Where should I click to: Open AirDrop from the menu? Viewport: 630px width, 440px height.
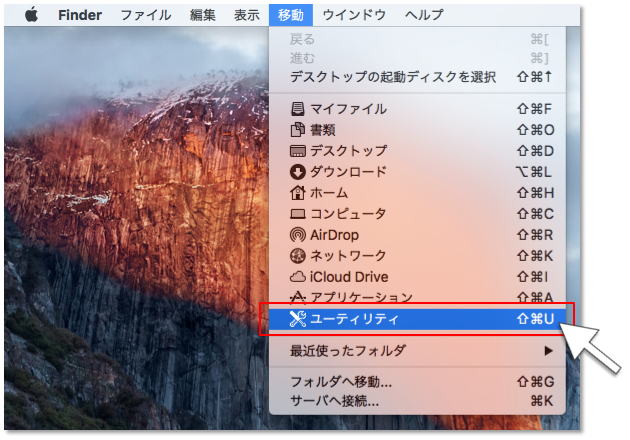click(x=417, y=235)
